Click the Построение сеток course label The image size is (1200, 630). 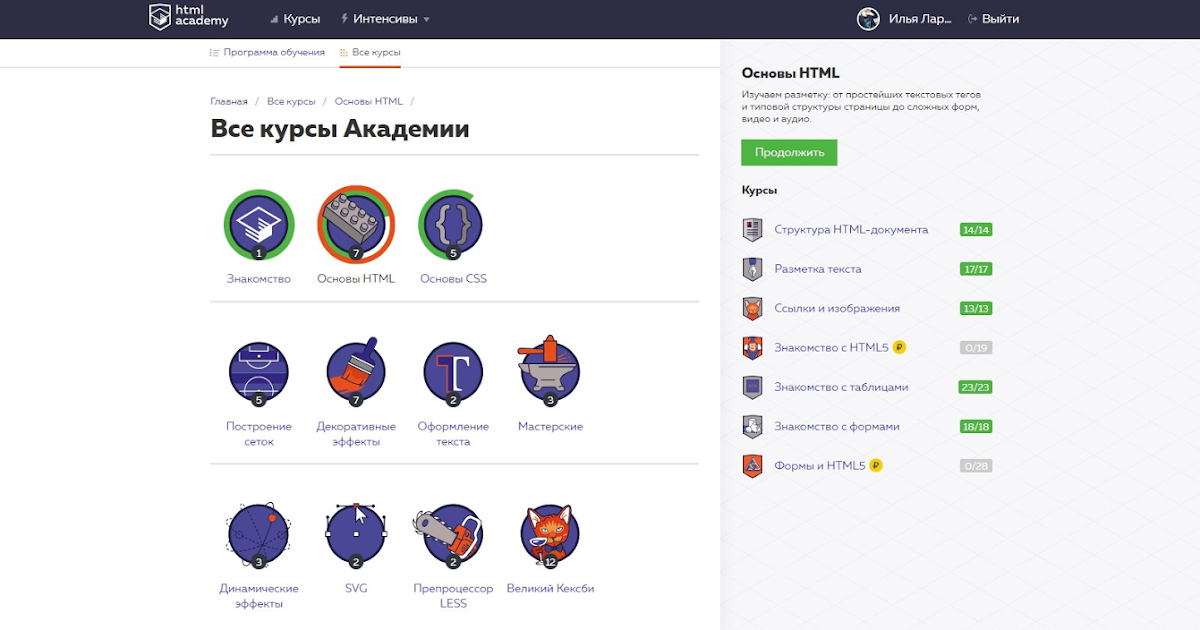click(x=258, y=433)
